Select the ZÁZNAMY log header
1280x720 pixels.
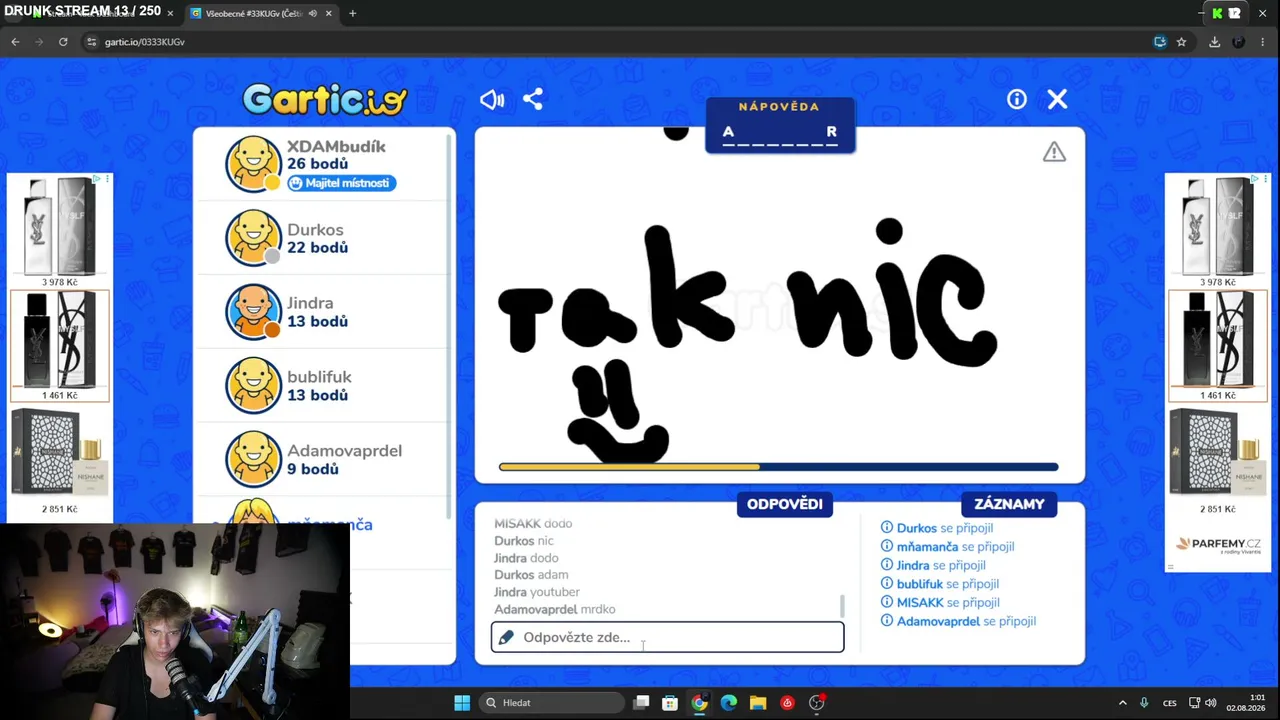pos(1009,504)
